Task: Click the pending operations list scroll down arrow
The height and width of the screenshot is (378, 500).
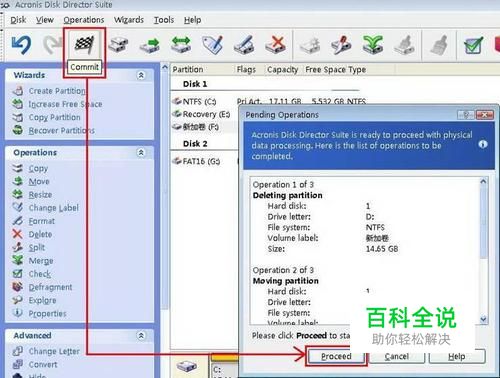Action: [x=483, y=319]
